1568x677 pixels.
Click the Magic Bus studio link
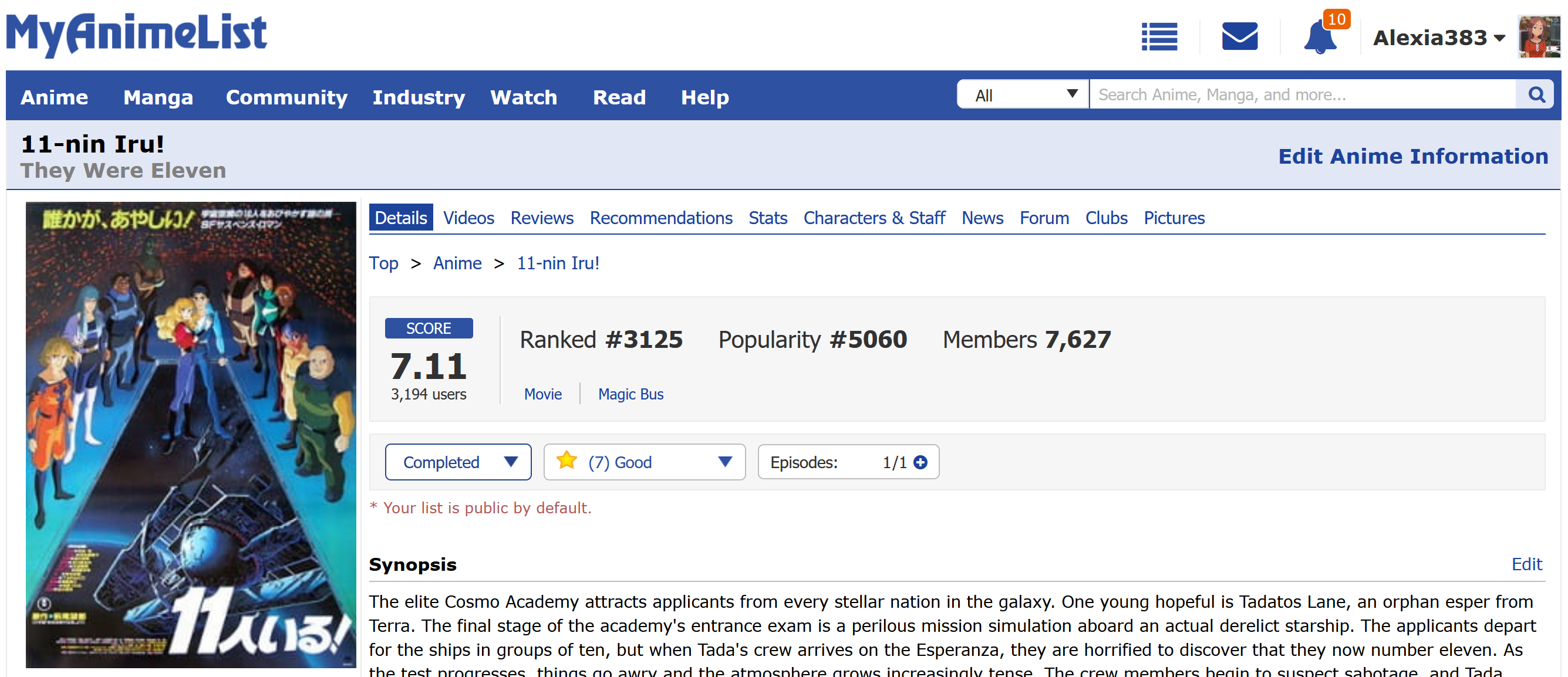click(630, 394)
